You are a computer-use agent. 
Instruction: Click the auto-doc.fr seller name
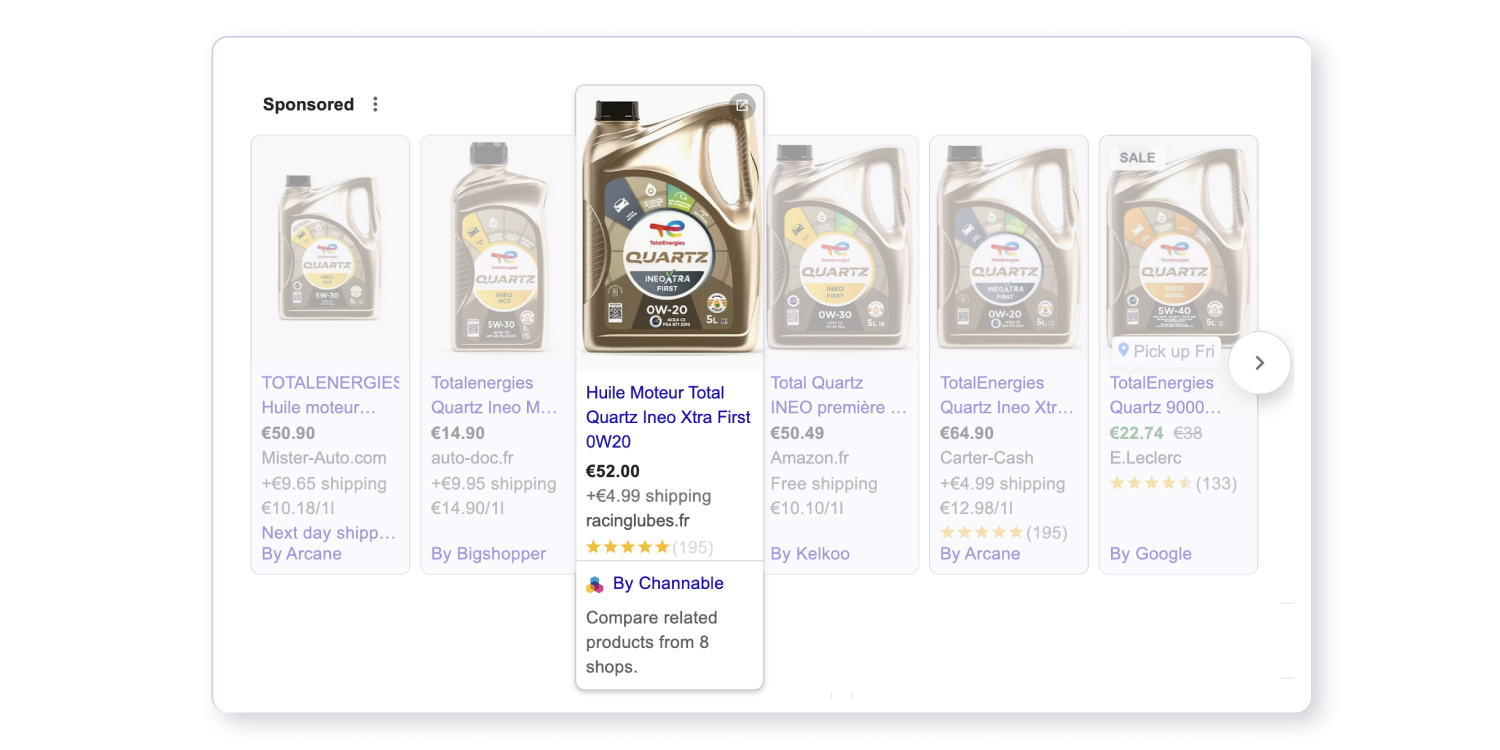coord(472,458)
